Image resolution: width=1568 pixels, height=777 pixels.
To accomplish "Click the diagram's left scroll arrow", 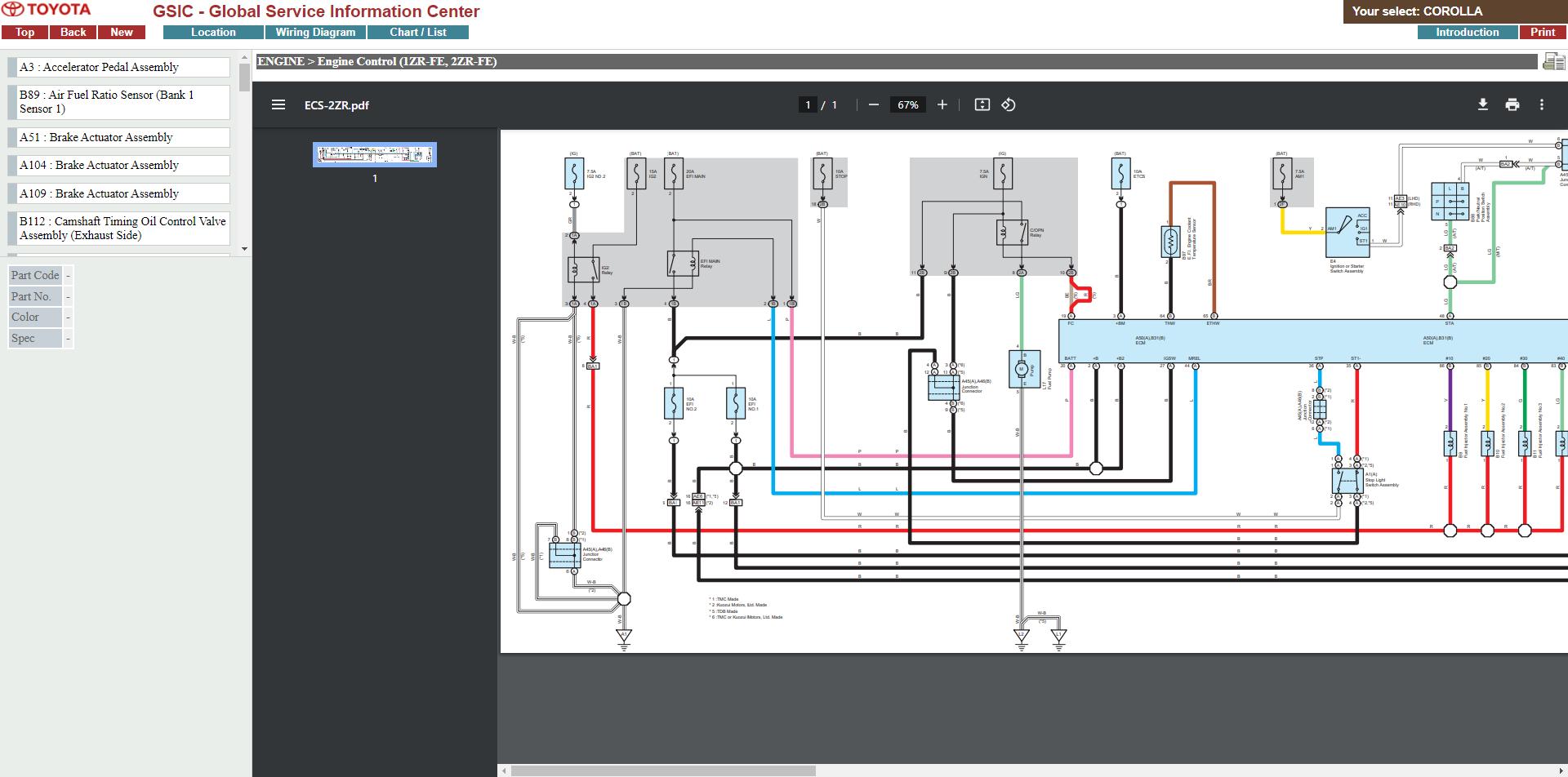I will 504,770.
